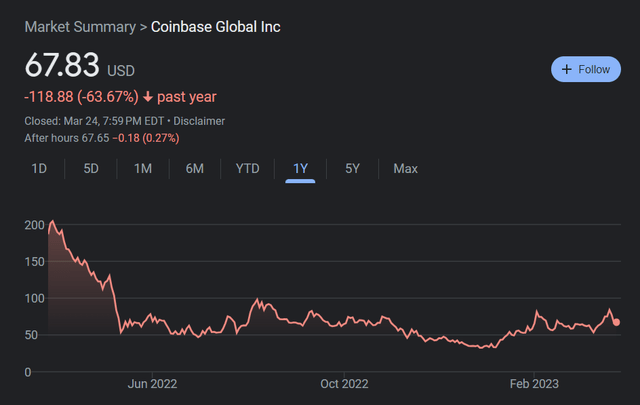640x405 pixels.
Task: Open the Disclaimer link
Action: (x=199, y=121)
